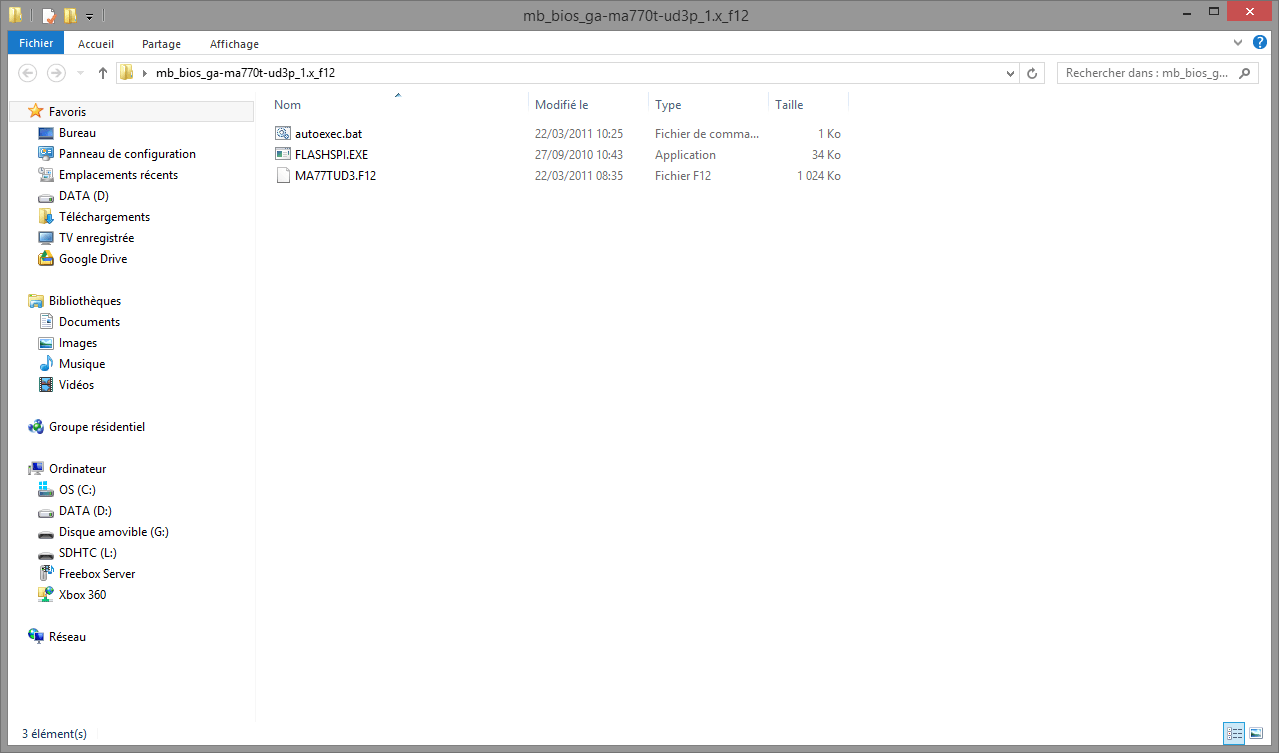The image size is (1279, 753).
Task: Go up one folder level arrow
Action: point(103,73)
